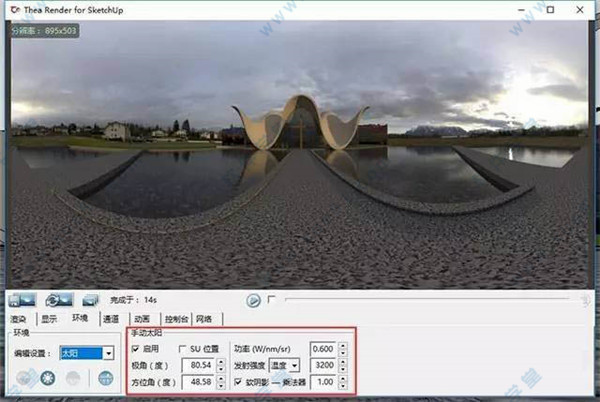Viewport: 600px width, 402px height.
Task: Open the 发射强度 dropdown showing 温度
Action: coord(284,365)
